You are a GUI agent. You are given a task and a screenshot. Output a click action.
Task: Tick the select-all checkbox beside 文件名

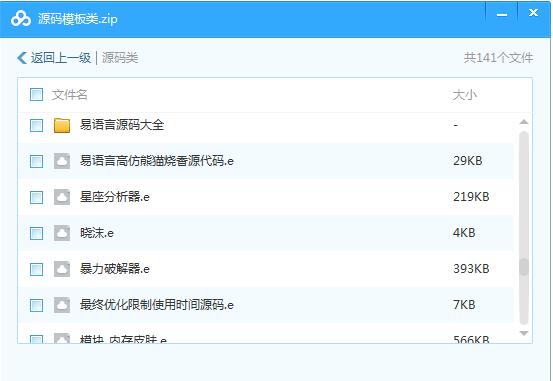click(36, 95)
